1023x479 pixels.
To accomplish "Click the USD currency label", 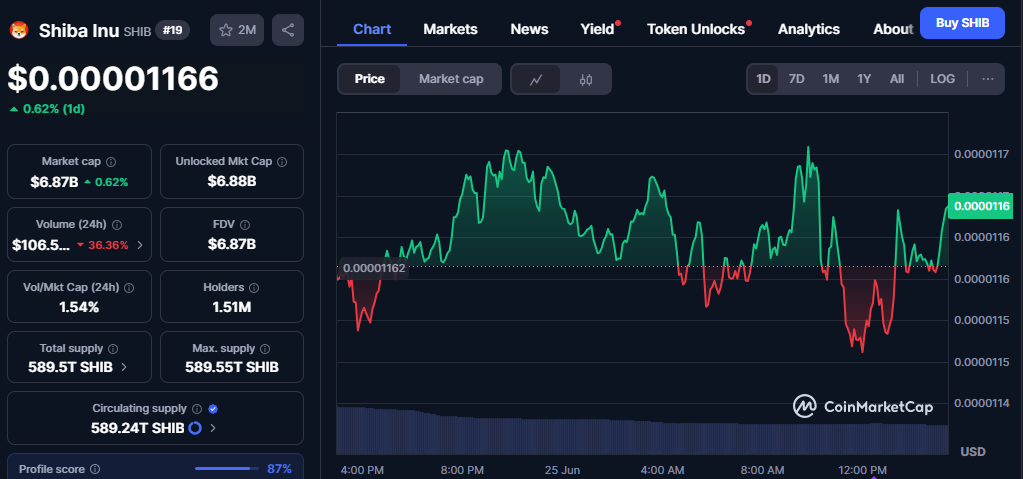I will [973, 452].
